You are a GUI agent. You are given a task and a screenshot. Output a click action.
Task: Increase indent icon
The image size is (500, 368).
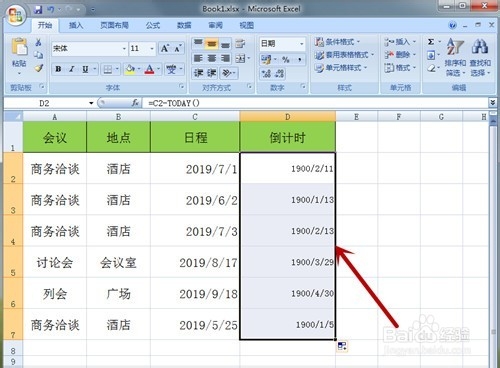(x=212, y=73)
